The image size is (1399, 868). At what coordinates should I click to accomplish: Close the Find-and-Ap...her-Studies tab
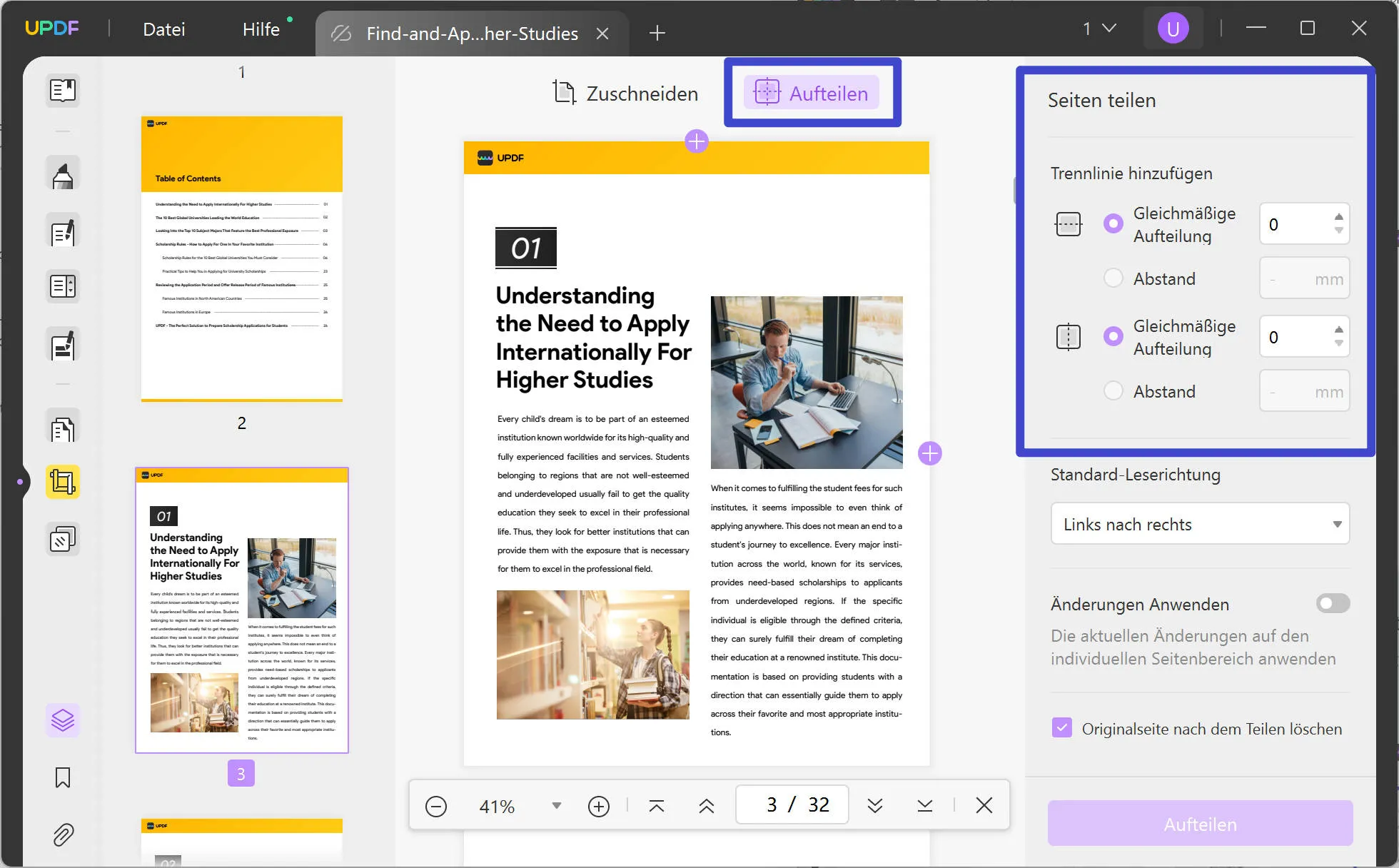pyautogui.click(x=602, y=34)
